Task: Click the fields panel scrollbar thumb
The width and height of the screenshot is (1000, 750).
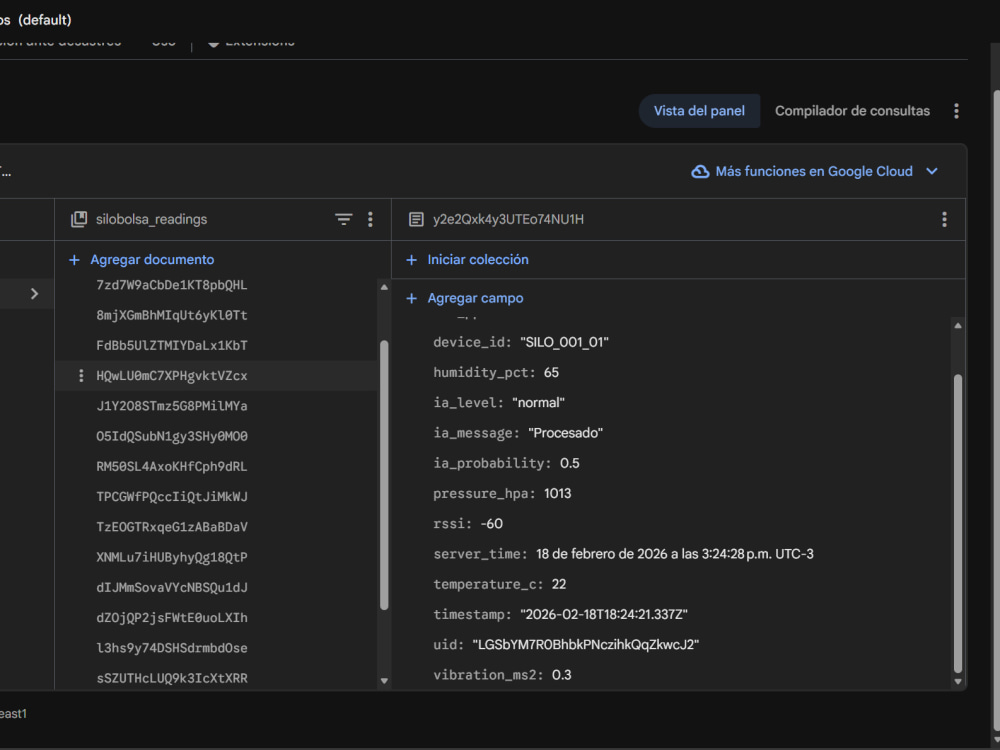Action: tap(957, 524)
